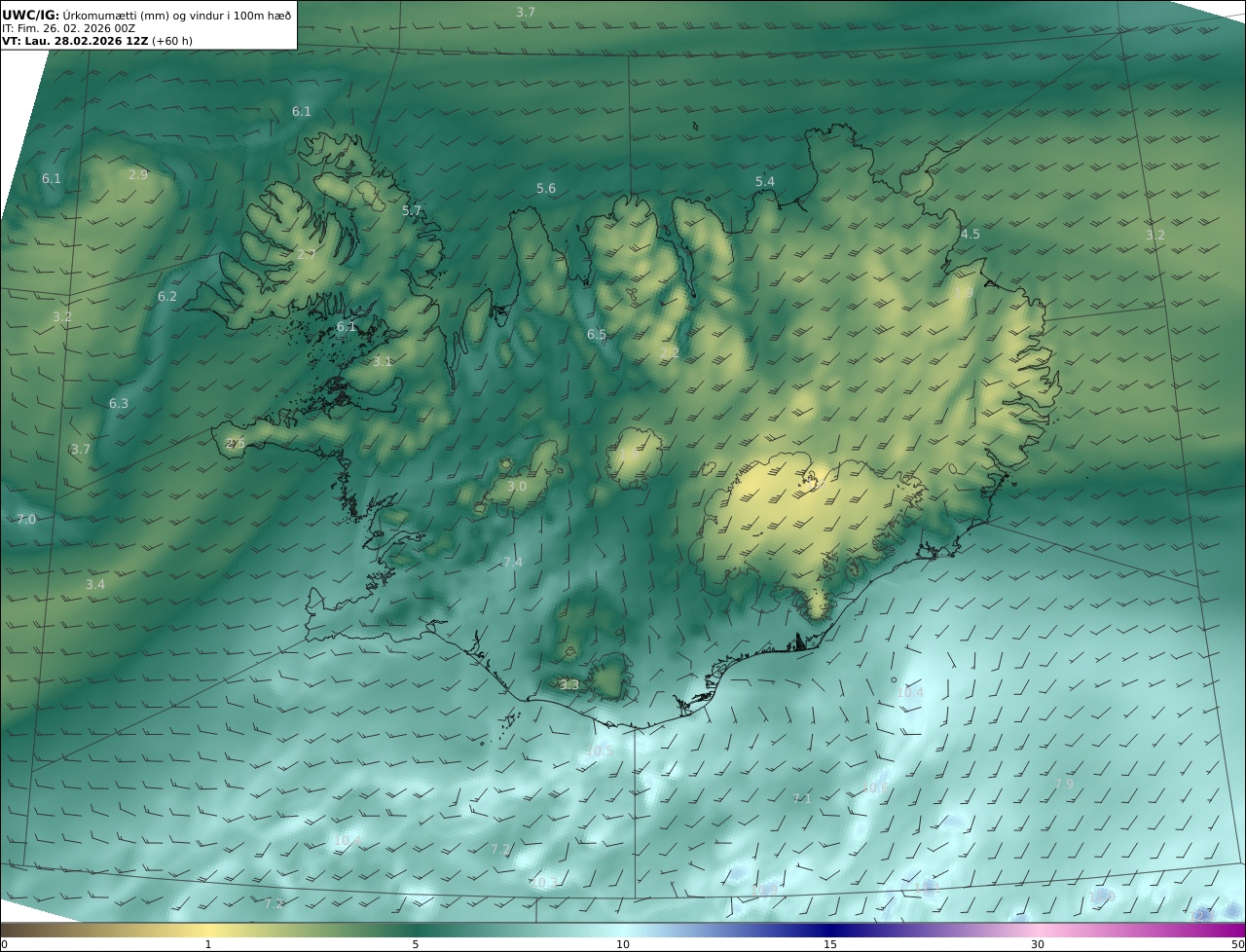
Task: Click the 3.1 precipitation value
Action: (383, 362)
